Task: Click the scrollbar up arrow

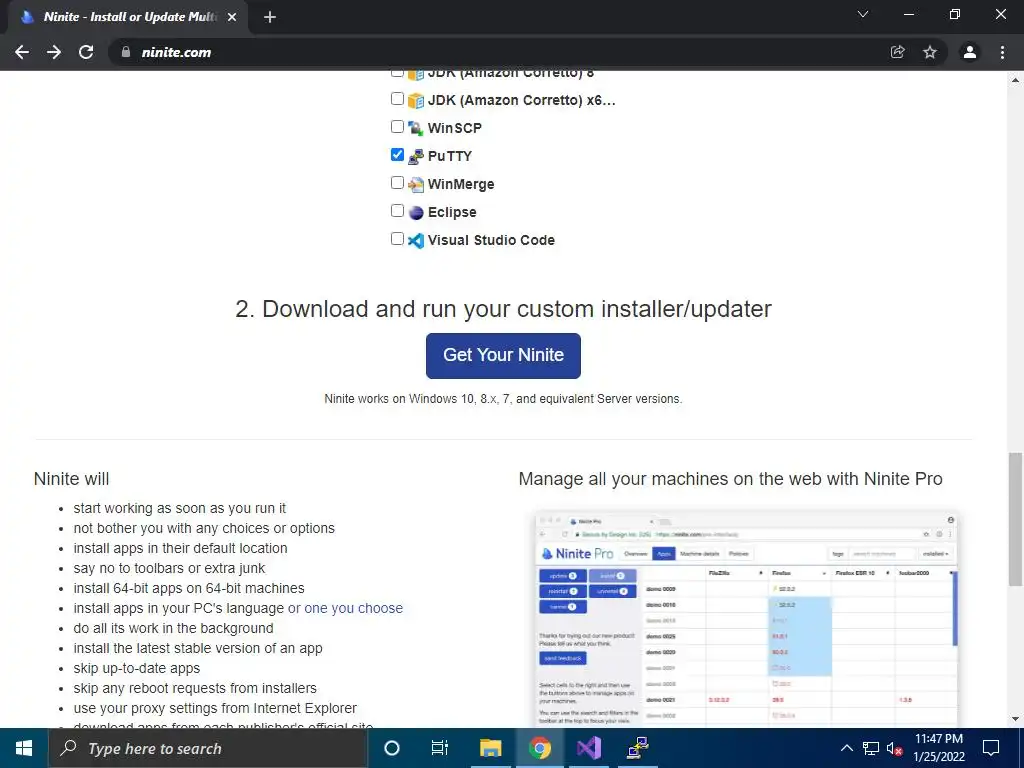Action: click(x=1015, y=80)
